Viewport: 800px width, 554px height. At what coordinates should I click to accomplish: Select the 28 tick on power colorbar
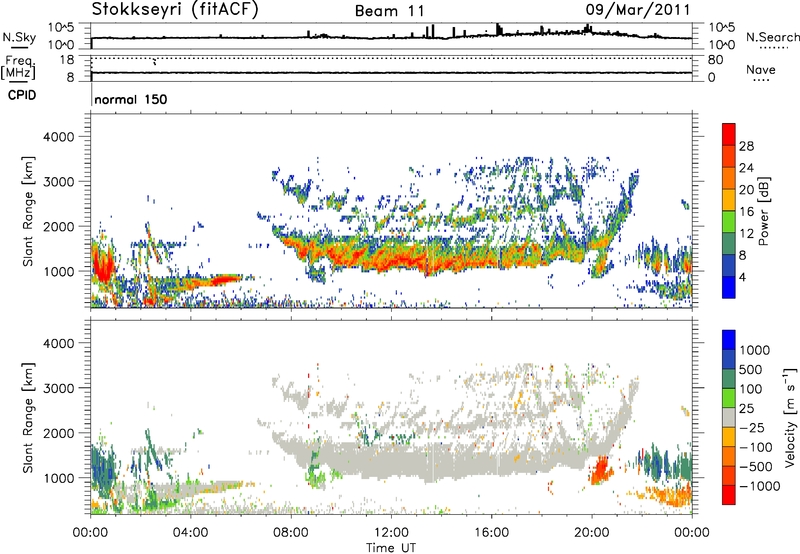[746, 146]
